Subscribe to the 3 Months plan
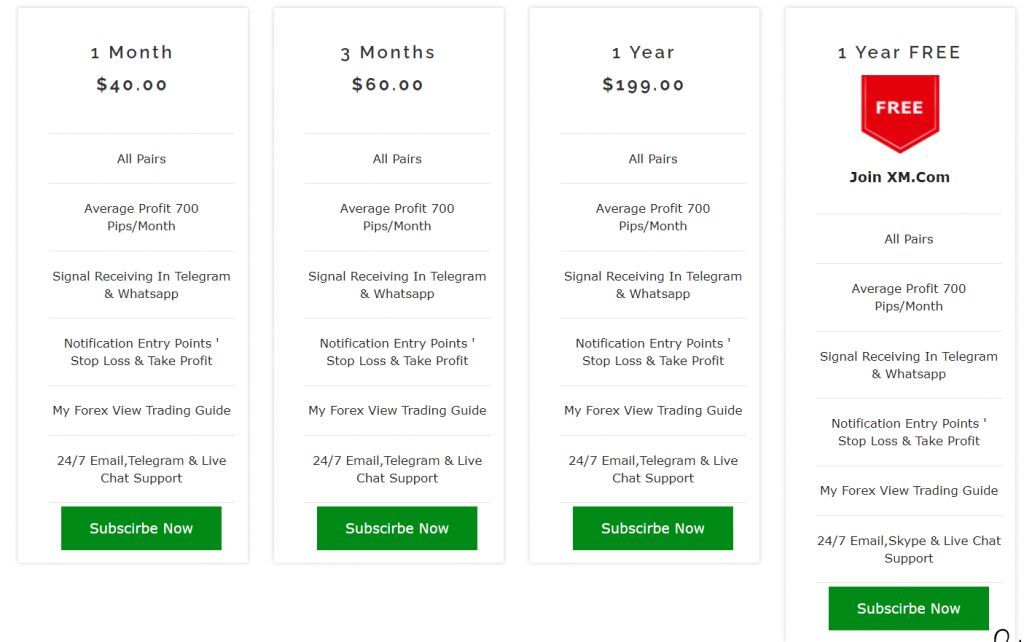Image resolution: width=1024 pixels, height=642 pixels. coord(397,528)
